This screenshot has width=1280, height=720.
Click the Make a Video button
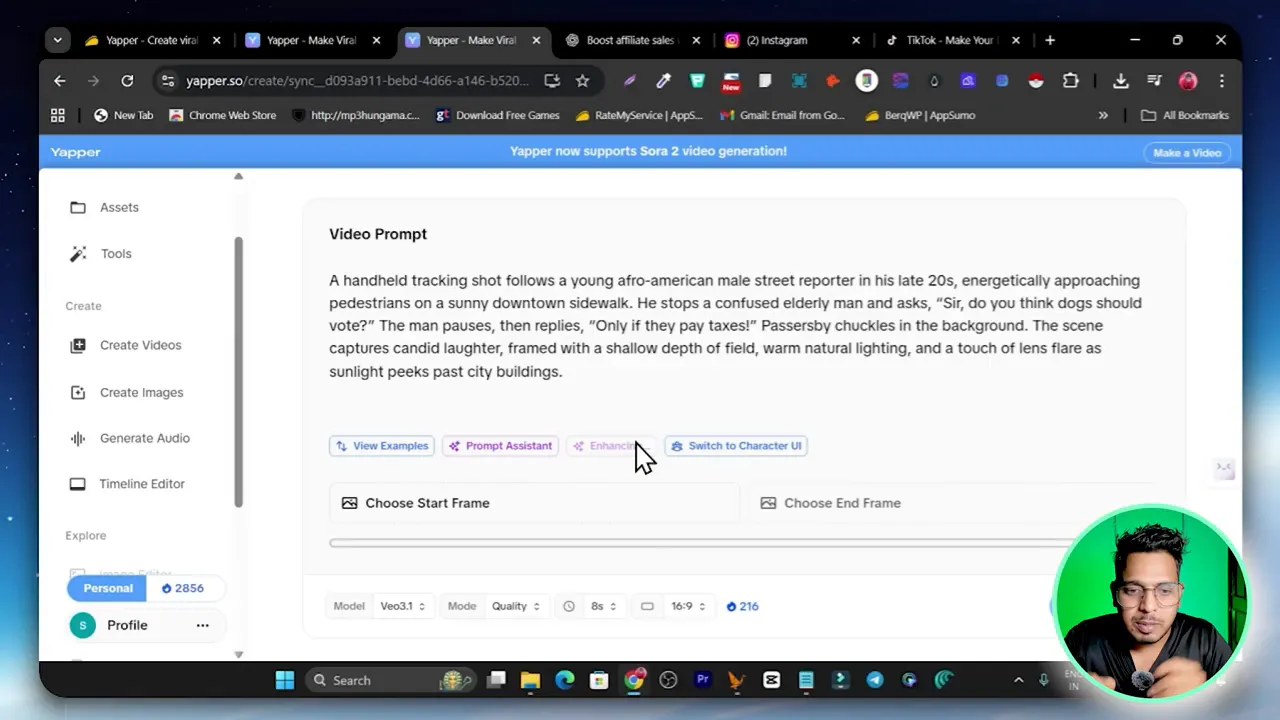[x=1186, y=152]
